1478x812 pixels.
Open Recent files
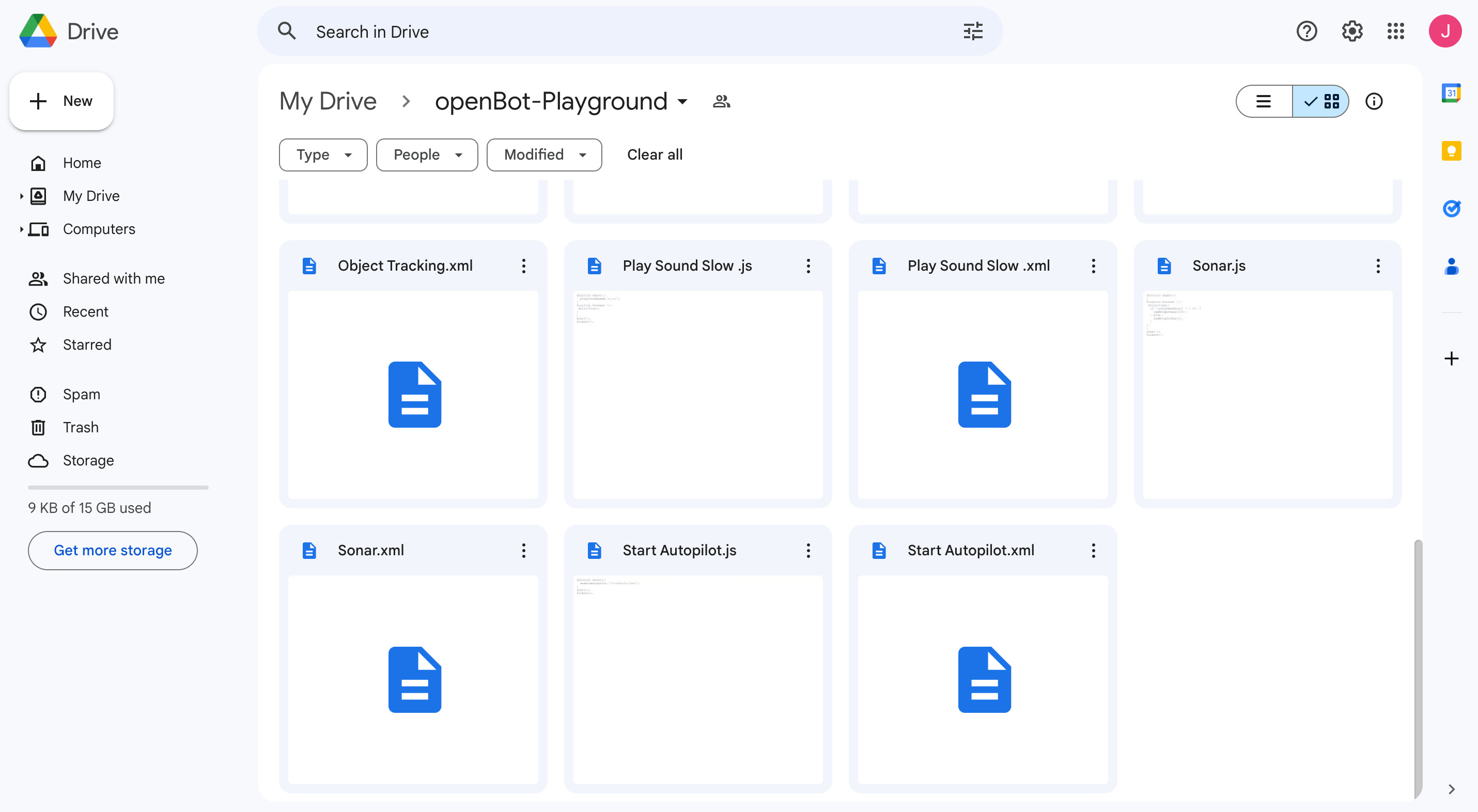tap(85, 312)
